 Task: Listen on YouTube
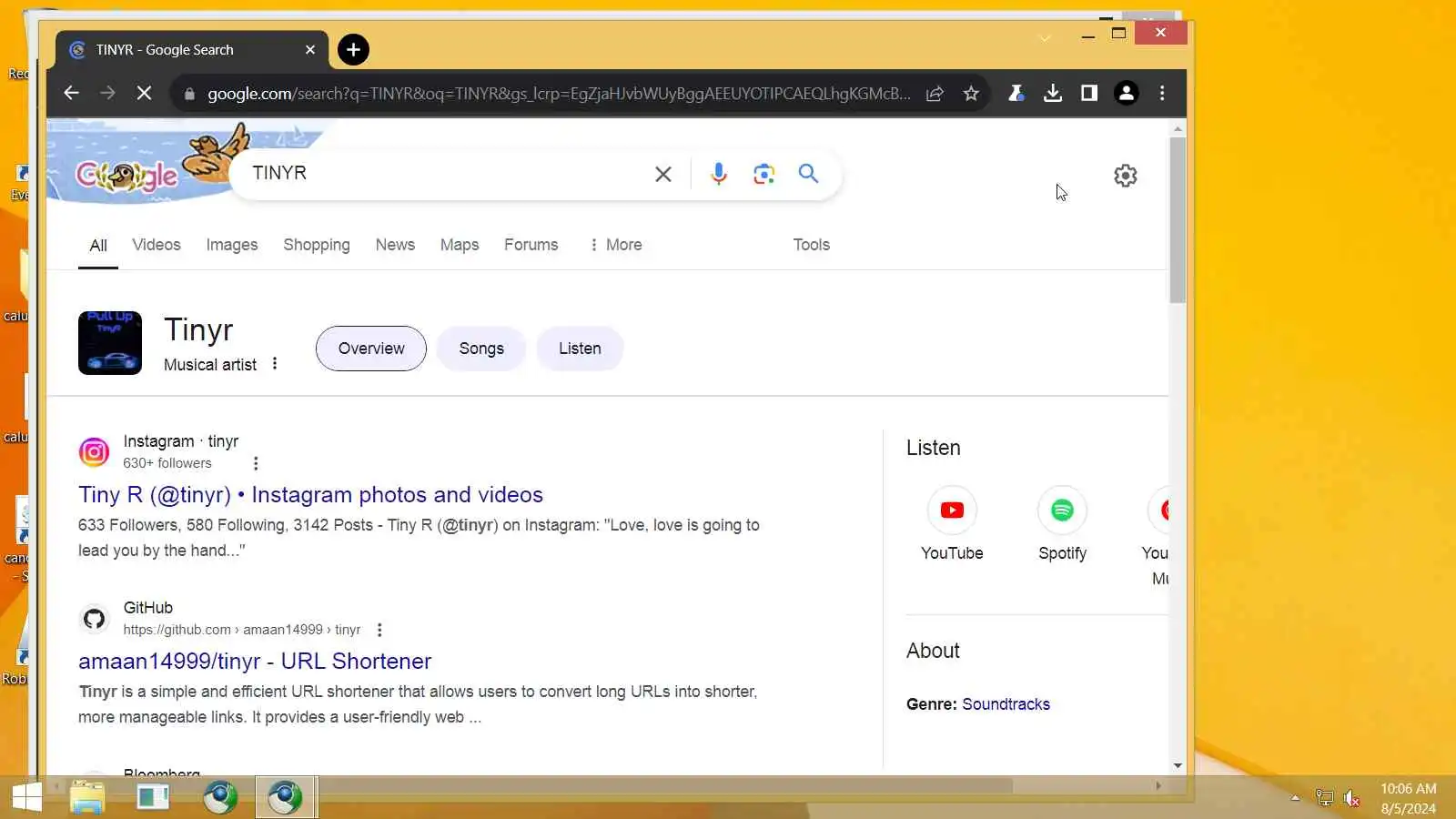pyautogui.click(x=952, y=525)
